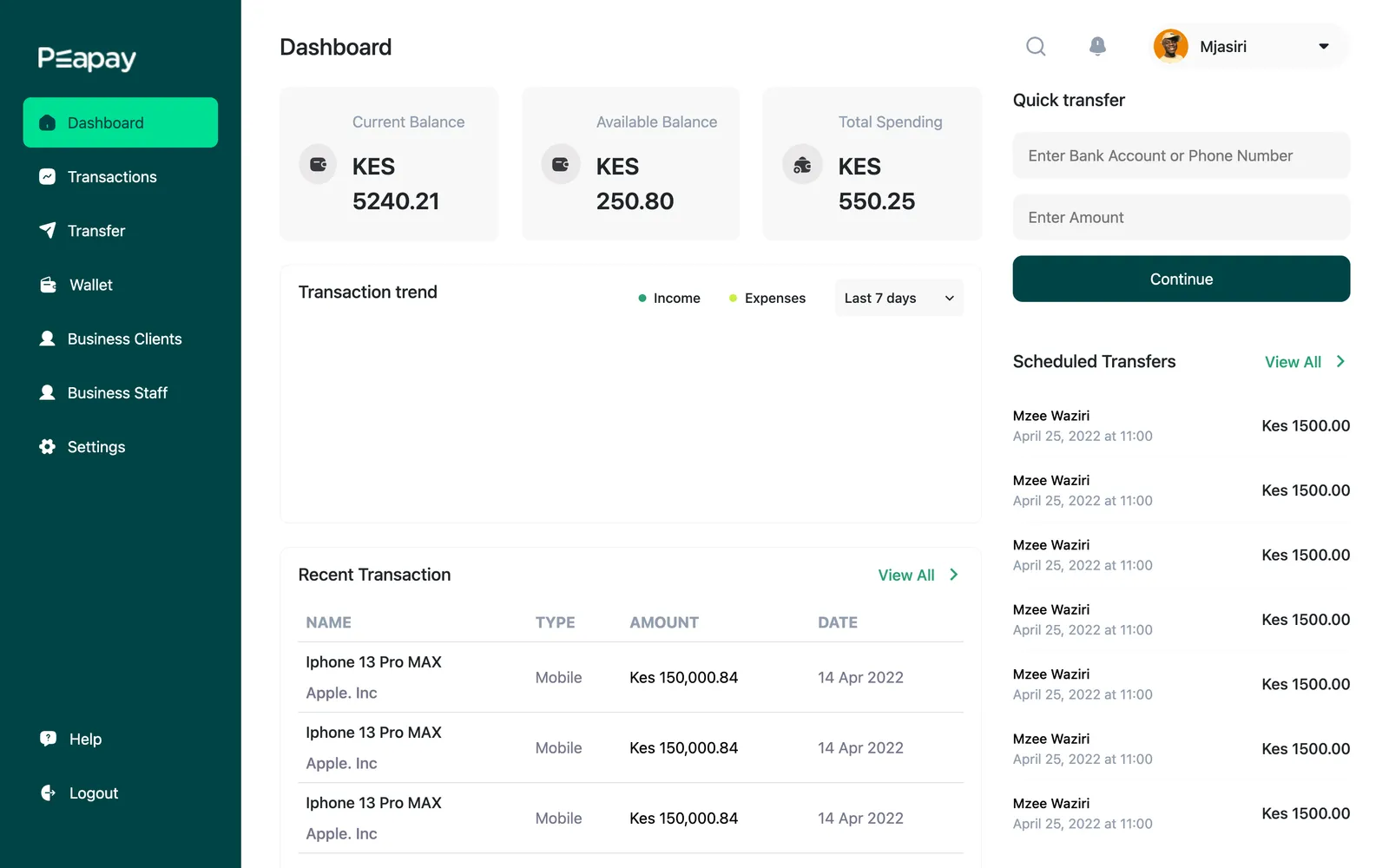Open notifications bell icon
This screenshot has height=868, width=1389.
[1097, 46]
